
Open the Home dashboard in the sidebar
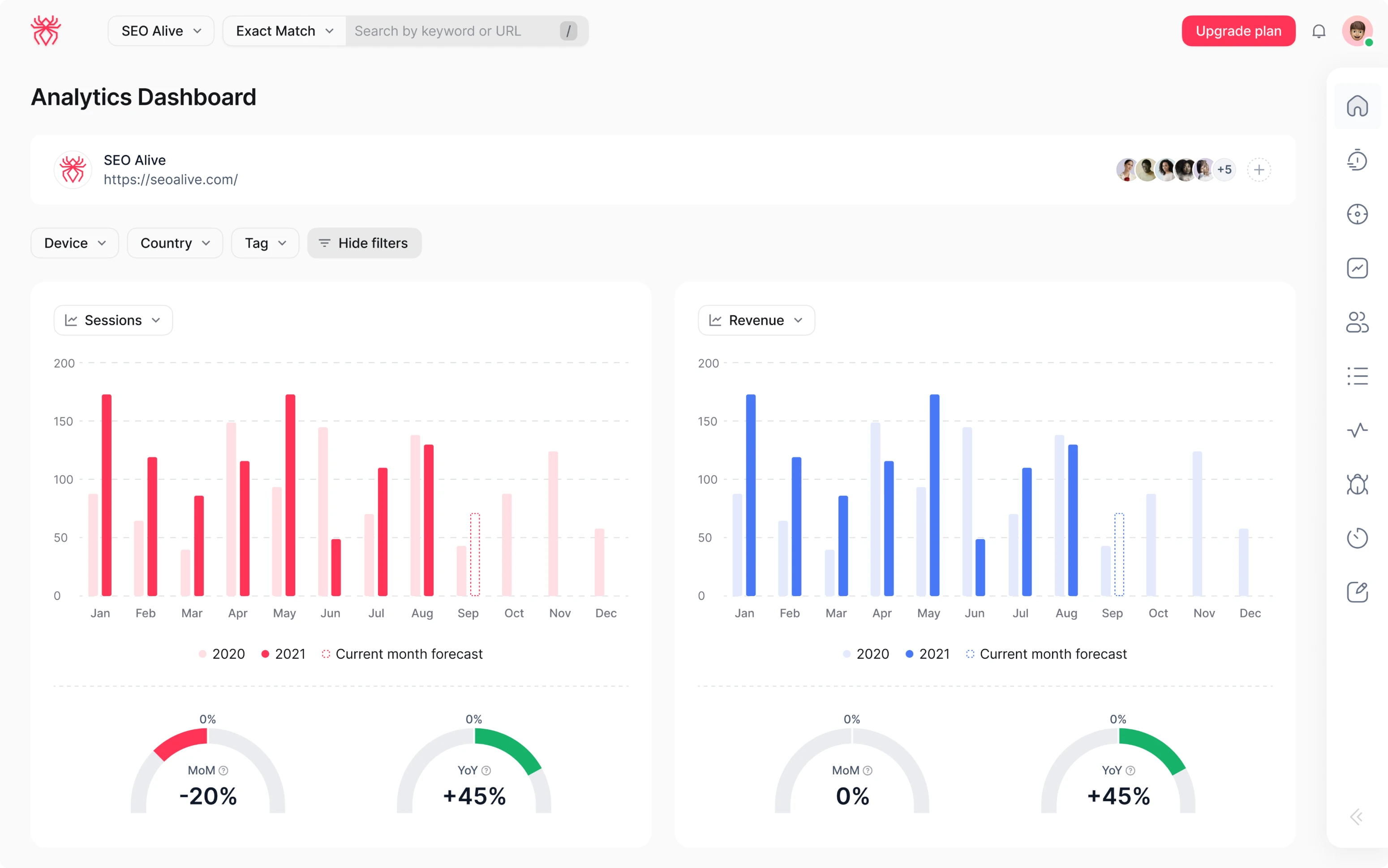click(1358, 106)
